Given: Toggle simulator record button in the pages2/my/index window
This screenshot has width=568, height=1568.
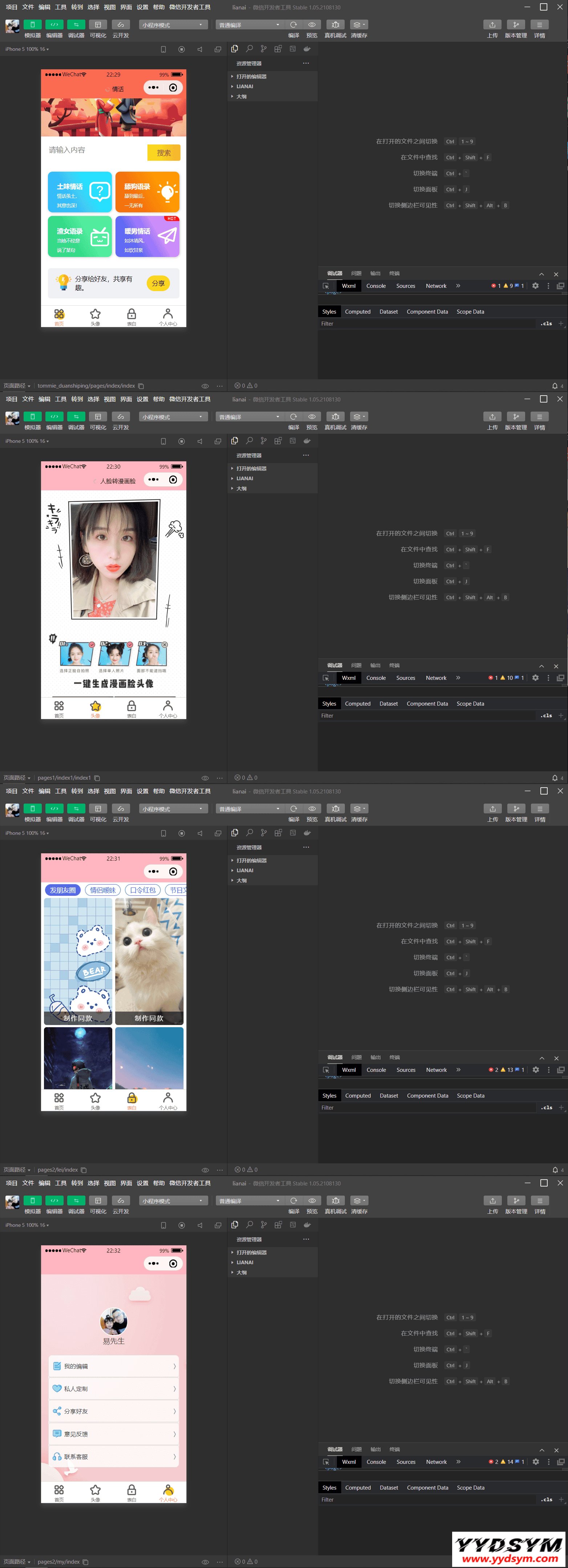Looking at the screenshot, I should tap(182, 1225).
